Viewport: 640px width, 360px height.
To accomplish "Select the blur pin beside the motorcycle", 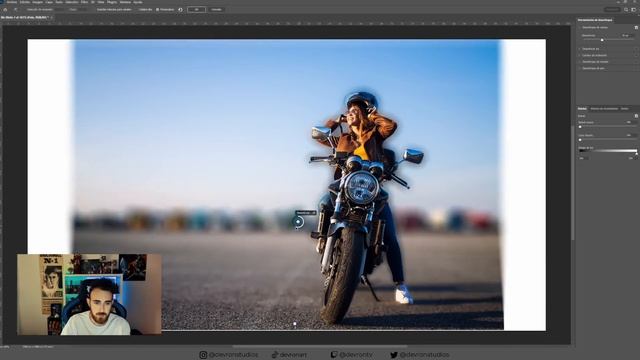I will click(298, 222).
